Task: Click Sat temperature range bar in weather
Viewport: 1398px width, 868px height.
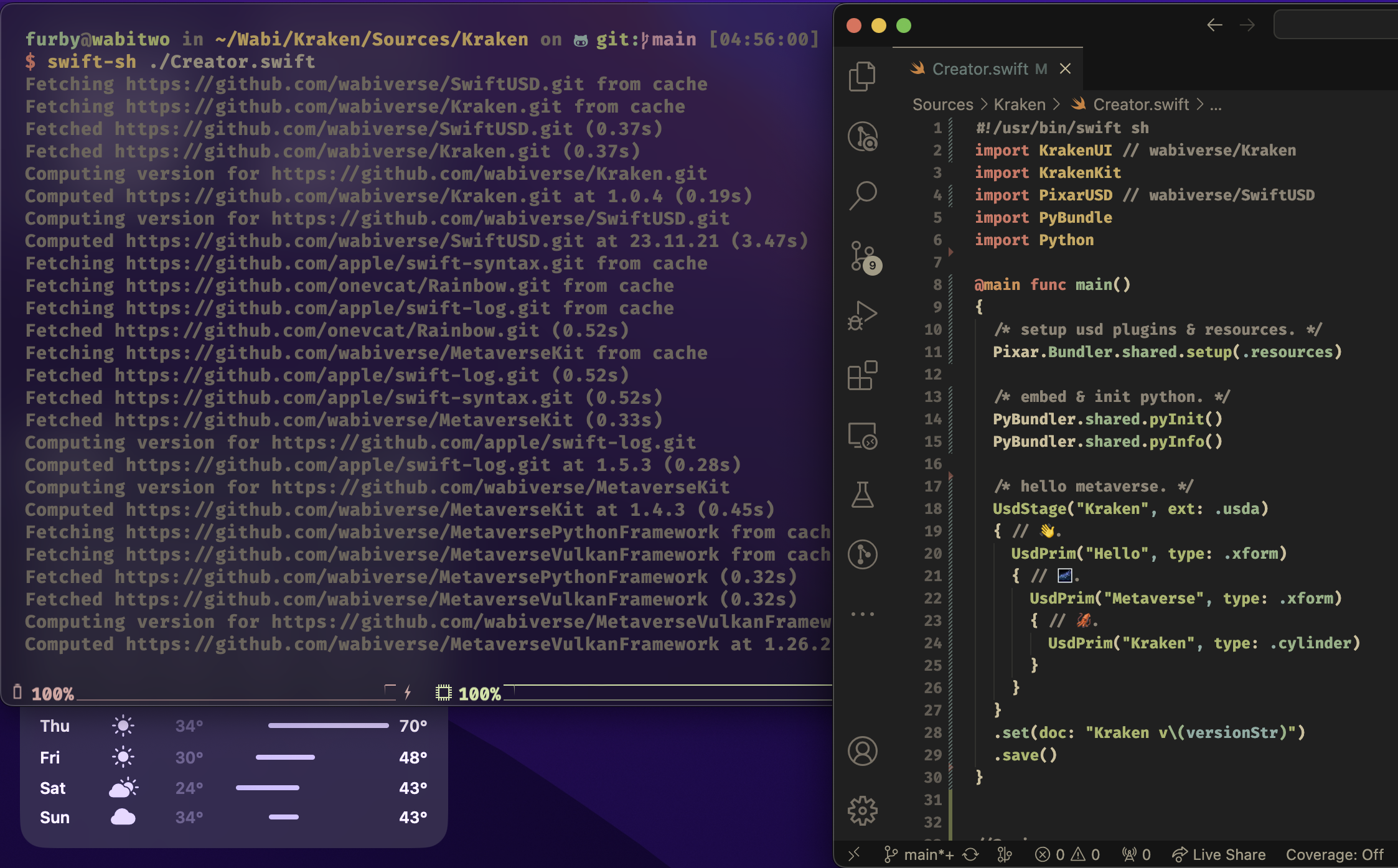Action: [x=268, y=788]
